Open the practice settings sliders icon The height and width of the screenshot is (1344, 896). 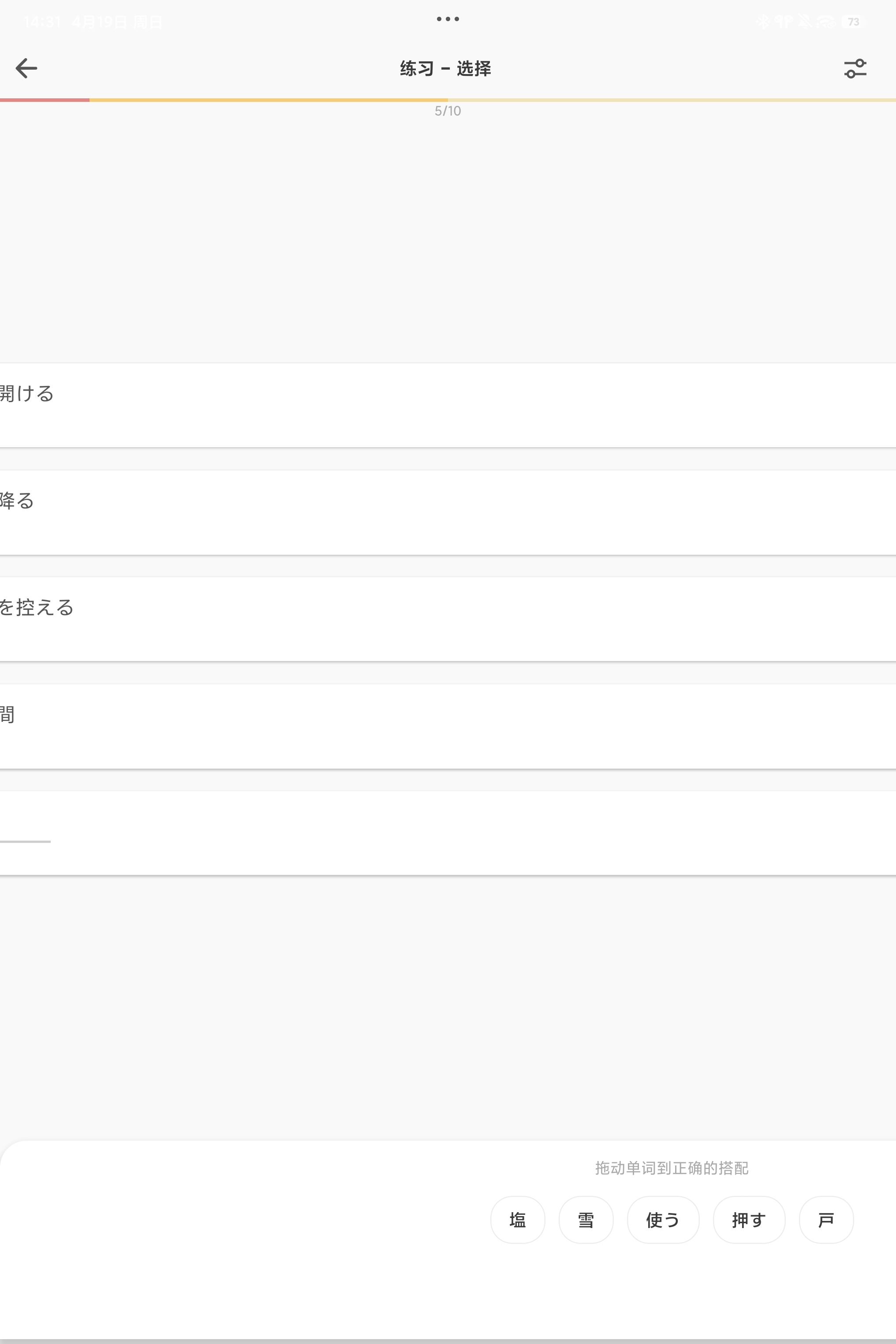point(855,69)
